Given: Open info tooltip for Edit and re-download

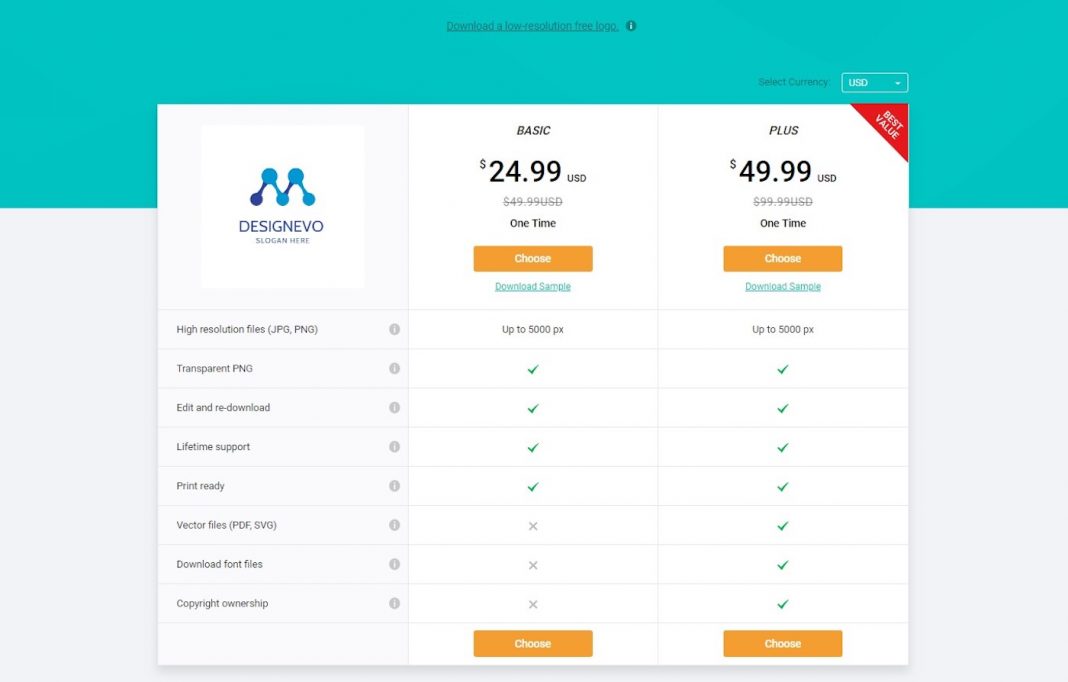Looking at the screenshot, I should (x=394, y=407).
